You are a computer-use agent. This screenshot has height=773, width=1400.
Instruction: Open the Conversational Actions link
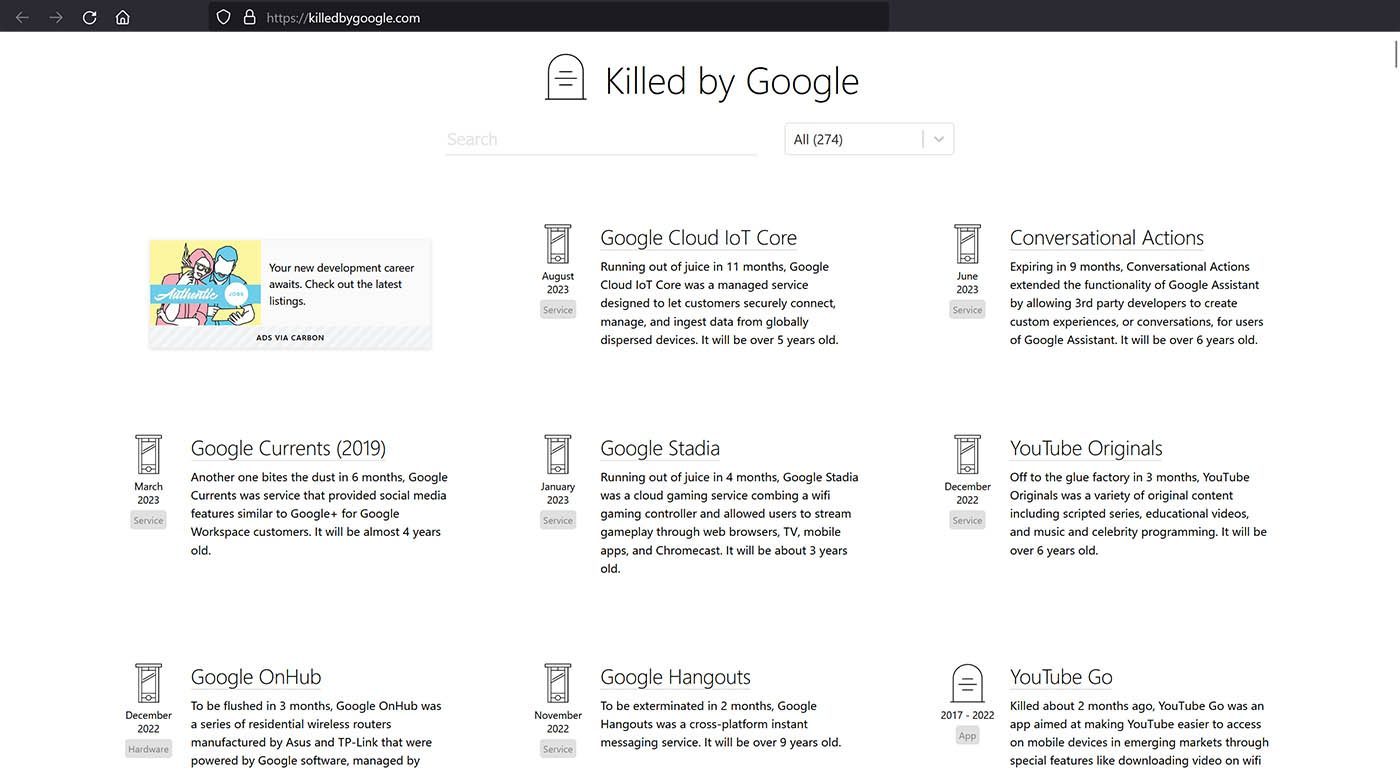(1106, 238)
